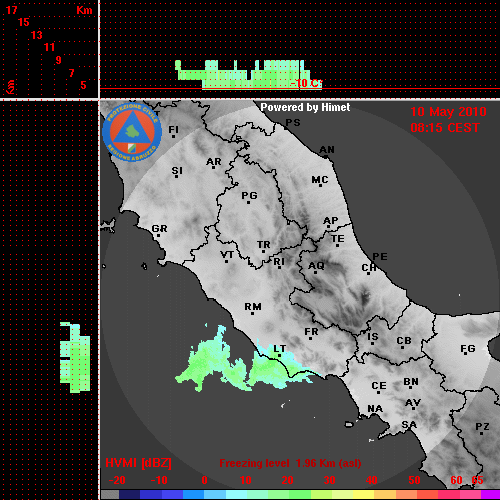Click the green echo in left cross-section
The height and width of the screenshot is (500, 500).
[75, 357]
